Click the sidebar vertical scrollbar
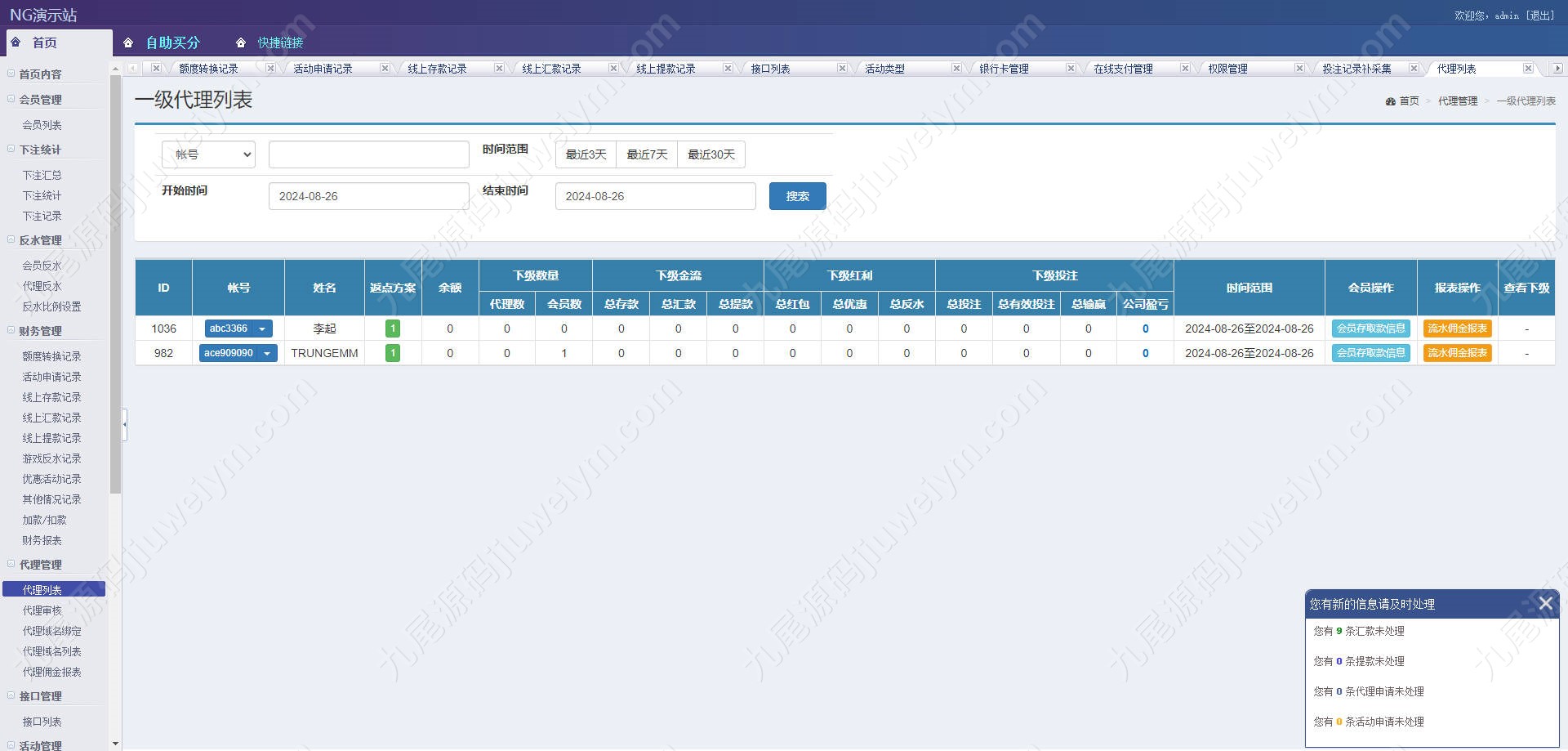 [x=115, y=286]
